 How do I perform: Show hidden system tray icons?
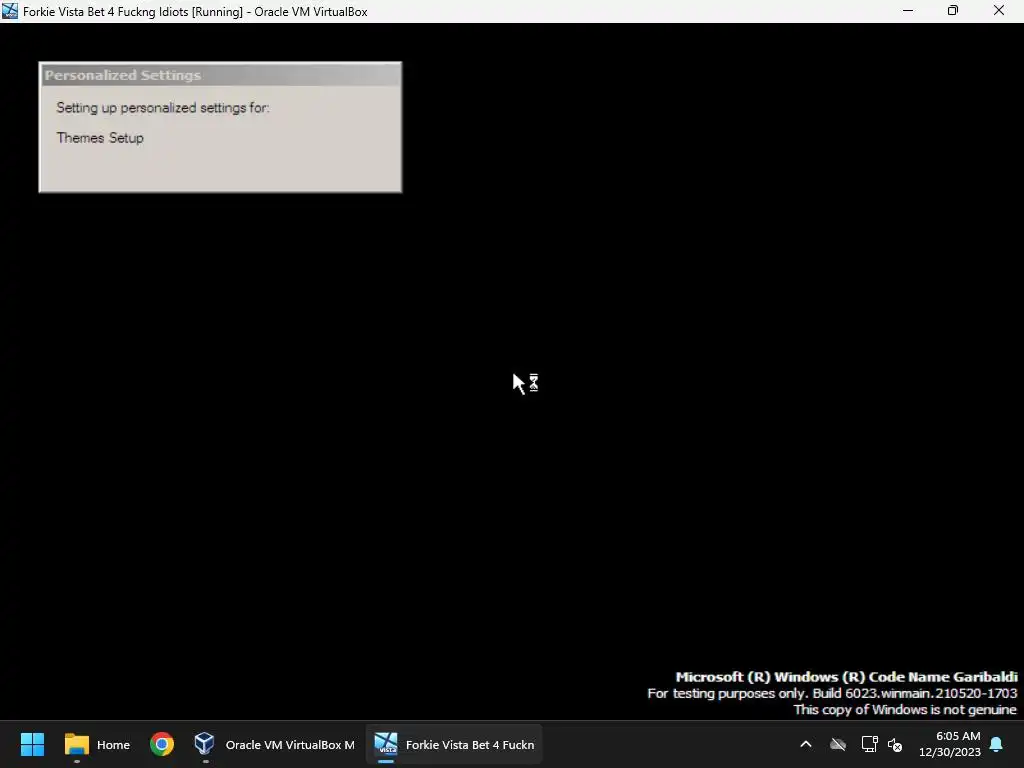click(806, 744)
